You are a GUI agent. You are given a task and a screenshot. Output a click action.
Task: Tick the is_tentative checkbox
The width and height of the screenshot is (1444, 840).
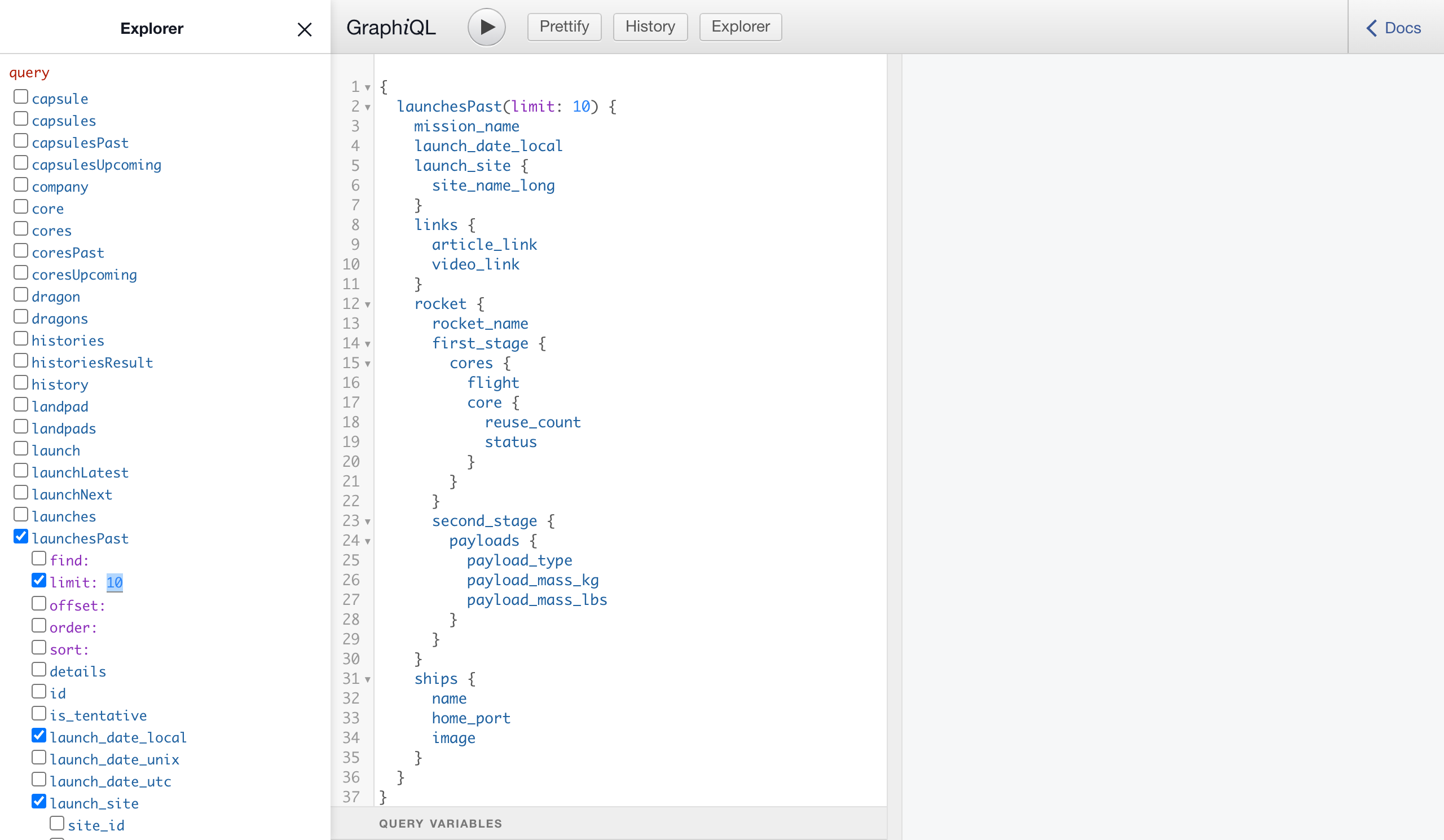[39, 714]
